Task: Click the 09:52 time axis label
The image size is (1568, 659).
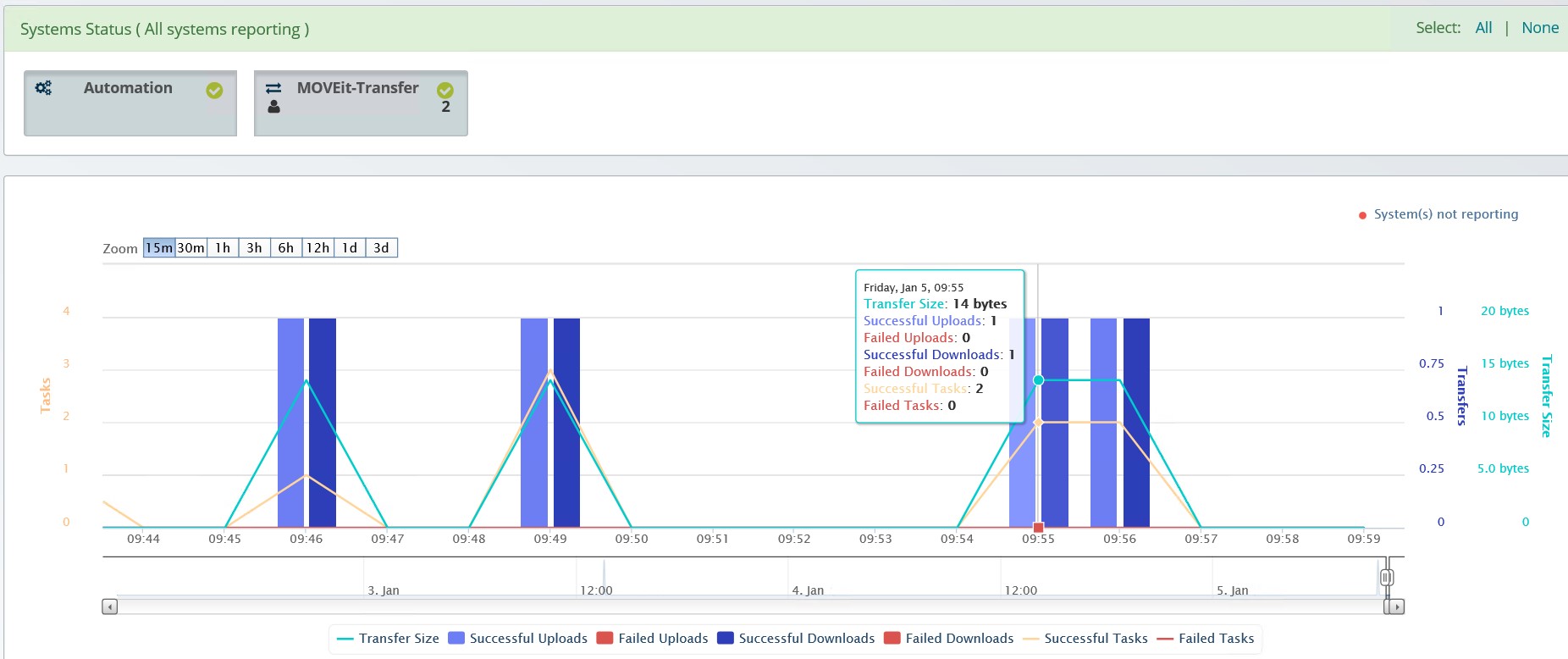Action: coord(794,539)
